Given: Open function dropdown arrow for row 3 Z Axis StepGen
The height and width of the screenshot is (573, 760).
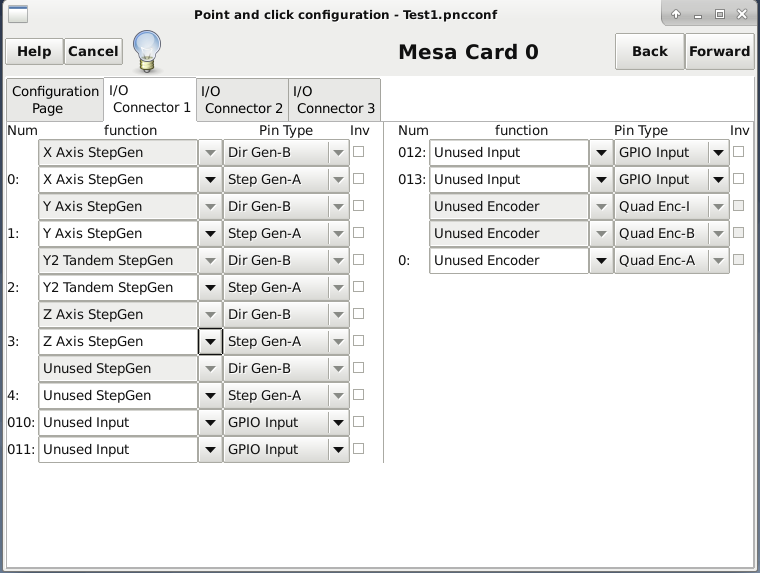Looking at the screenshot, I should [x=210, y=342].
